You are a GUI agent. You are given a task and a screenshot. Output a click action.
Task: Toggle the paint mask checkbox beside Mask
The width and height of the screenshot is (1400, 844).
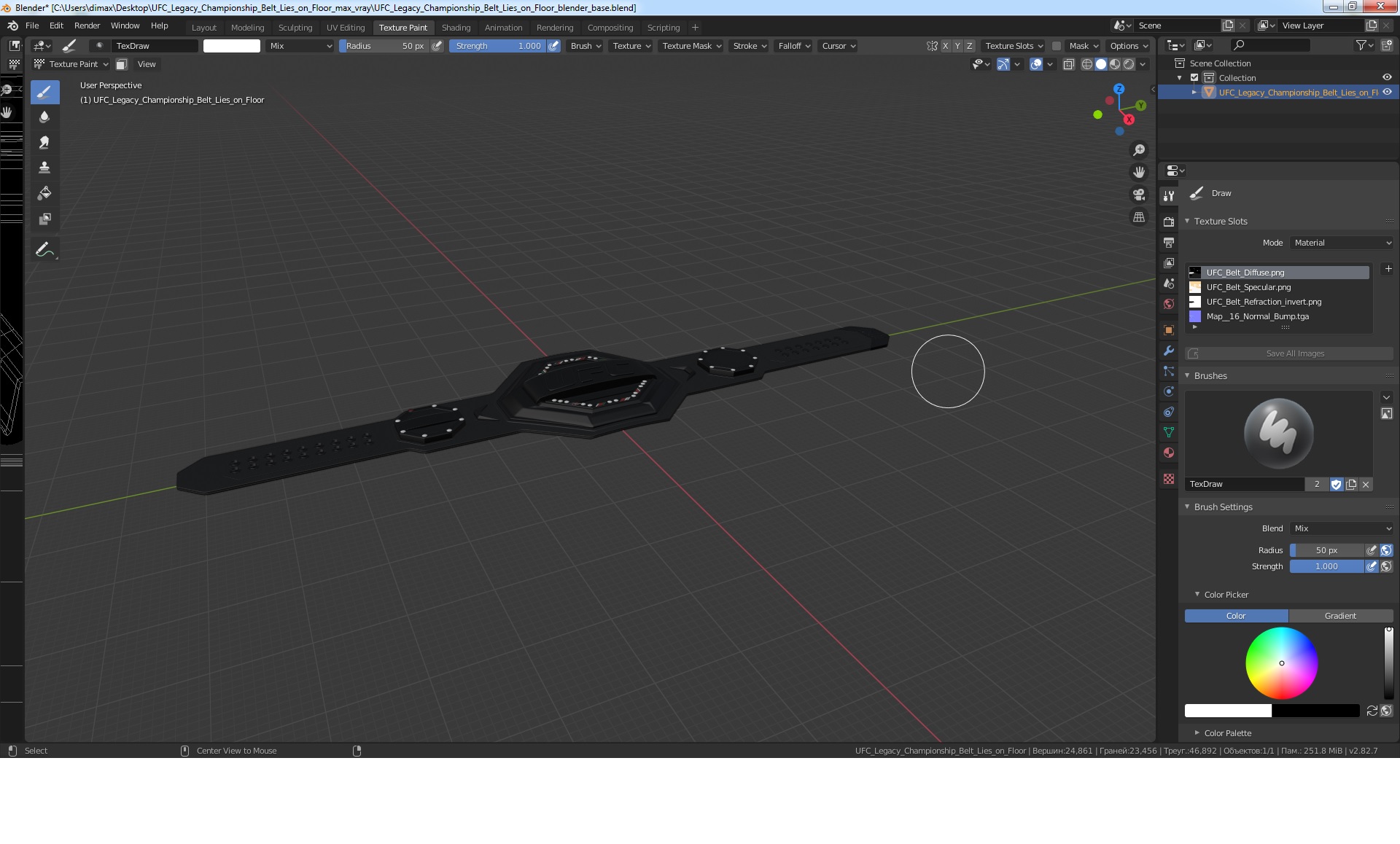coord(1056,46)
